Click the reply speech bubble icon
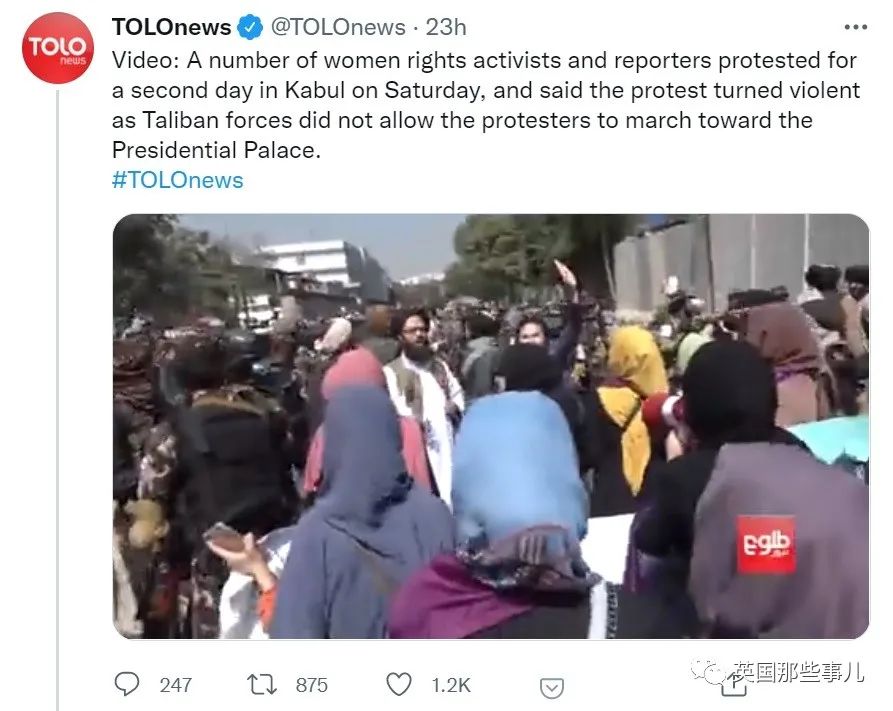 pos(126,684)
